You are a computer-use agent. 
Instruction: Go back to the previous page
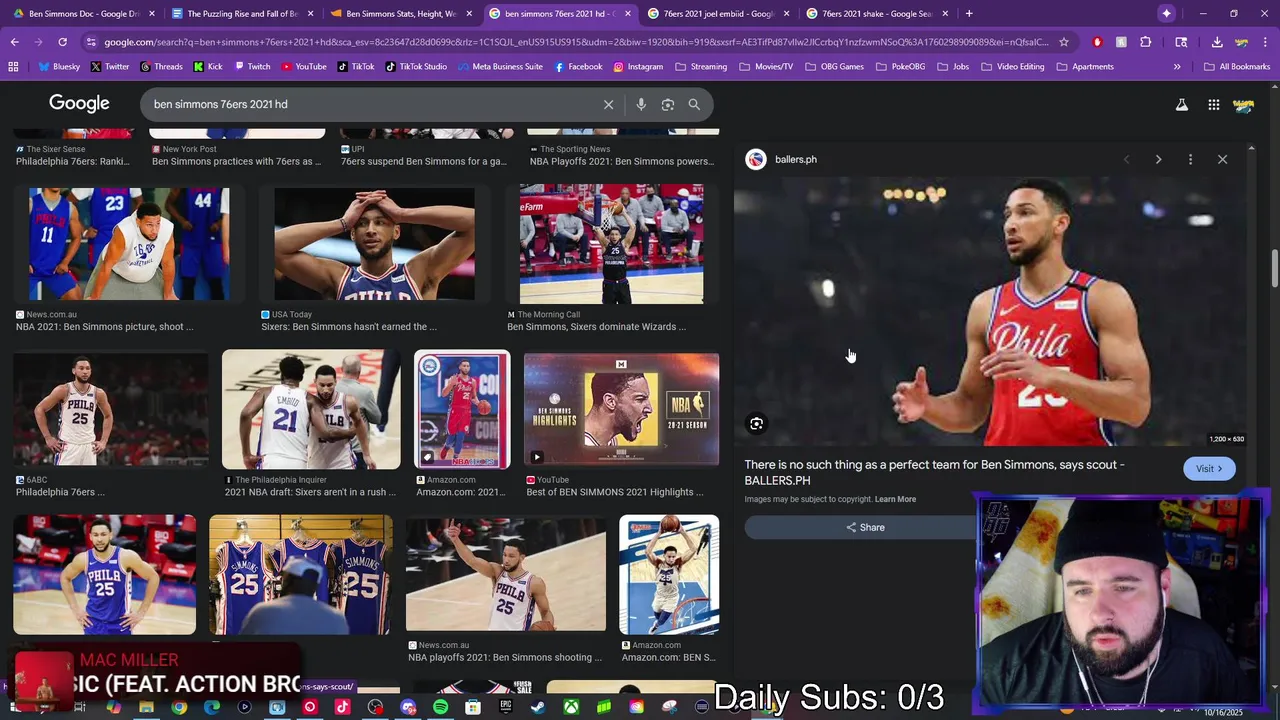14,42
